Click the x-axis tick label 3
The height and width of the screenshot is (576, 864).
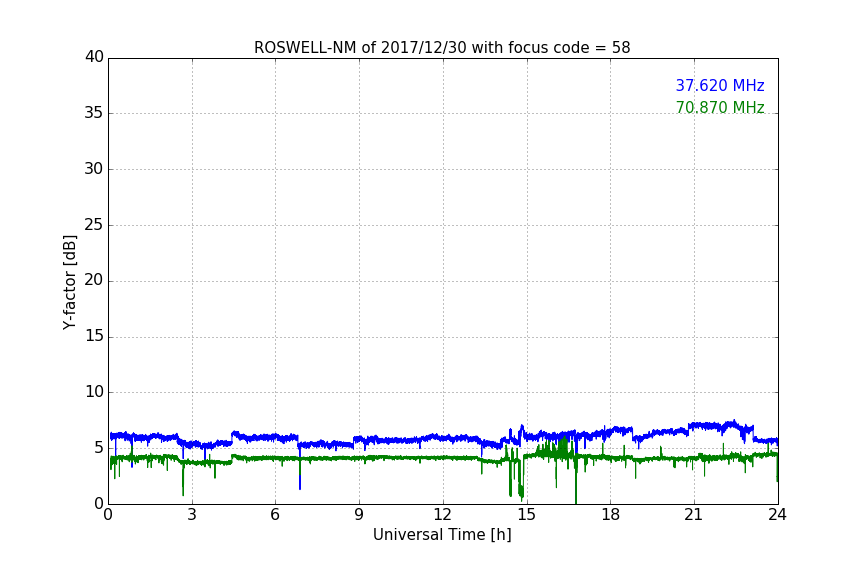(x=192, y=515)
